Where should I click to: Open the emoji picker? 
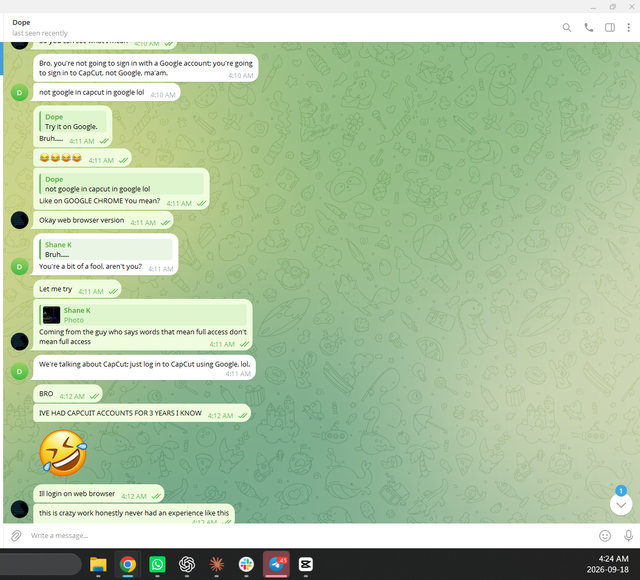[x=605, y=536]
